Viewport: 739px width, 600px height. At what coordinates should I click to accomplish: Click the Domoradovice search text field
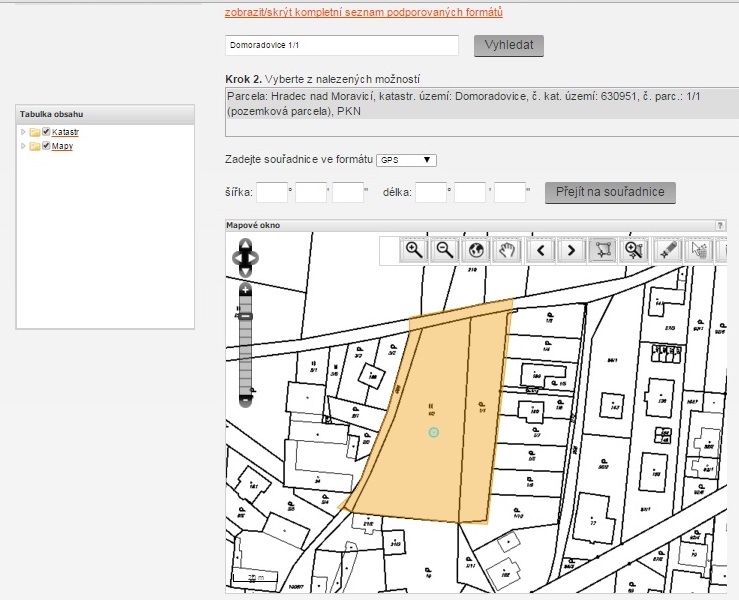pyautogui.click(x=341, y=45)
